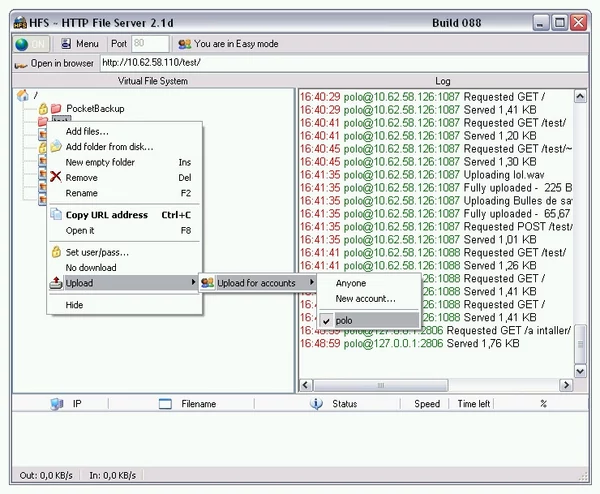Minimize the HFS window
Viewport: 600px width, 494px height.
click(541, 23)
